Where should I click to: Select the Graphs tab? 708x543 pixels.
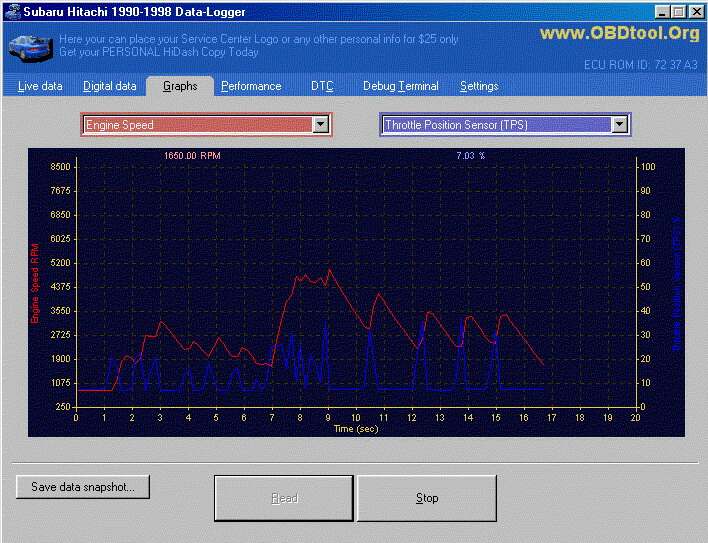point(180,86)
